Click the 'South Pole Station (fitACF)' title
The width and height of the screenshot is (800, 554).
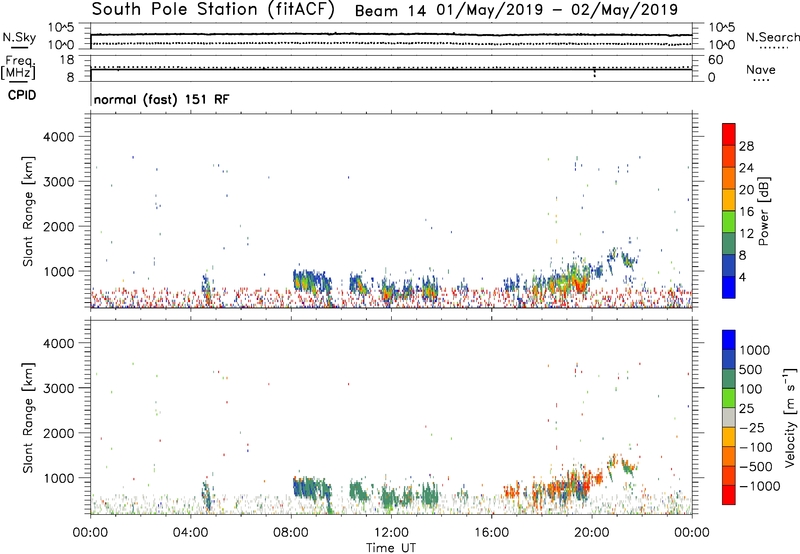point(213,10)
